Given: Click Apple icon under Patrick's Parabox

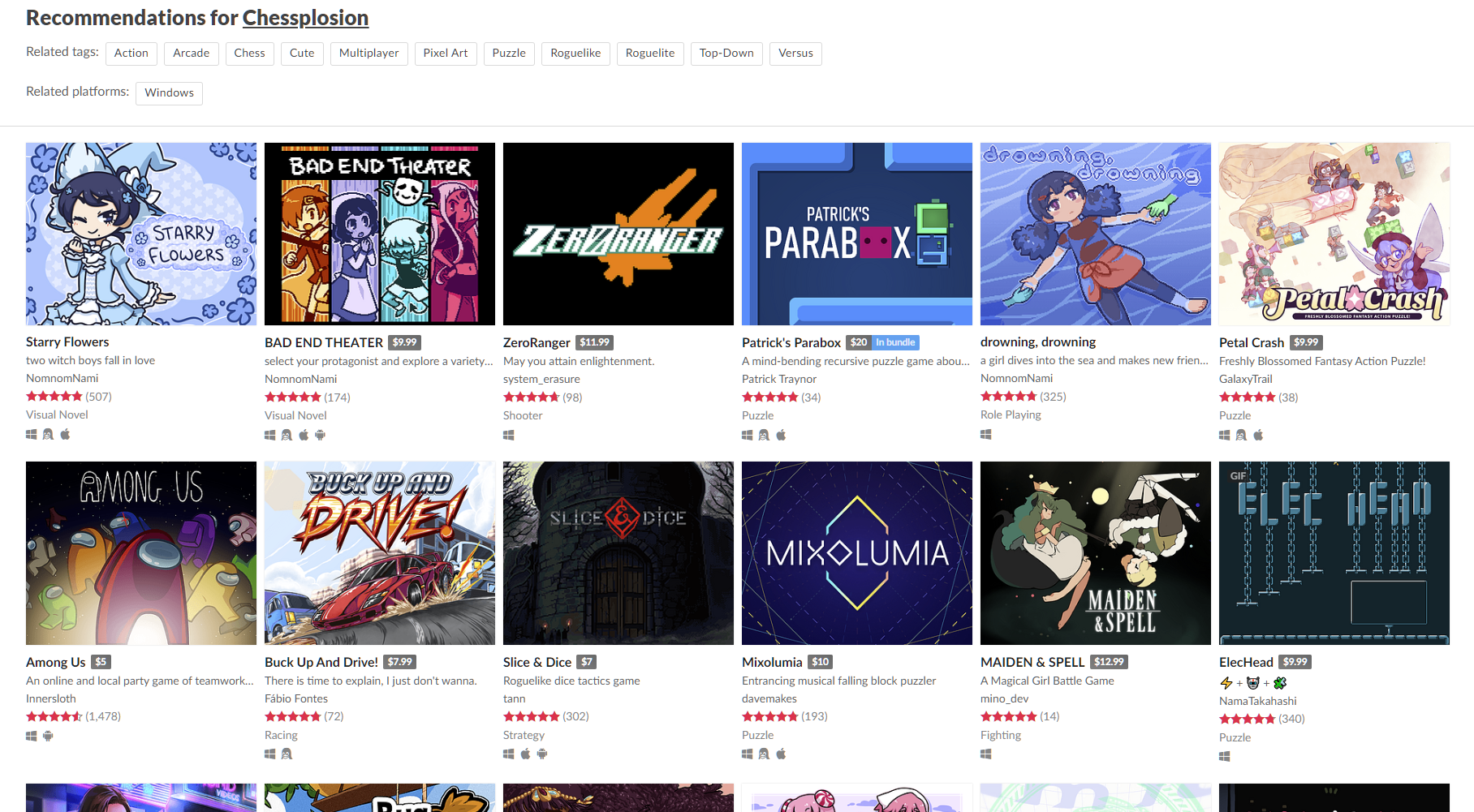Looking at the screenshot, I should tap(781, 435).
